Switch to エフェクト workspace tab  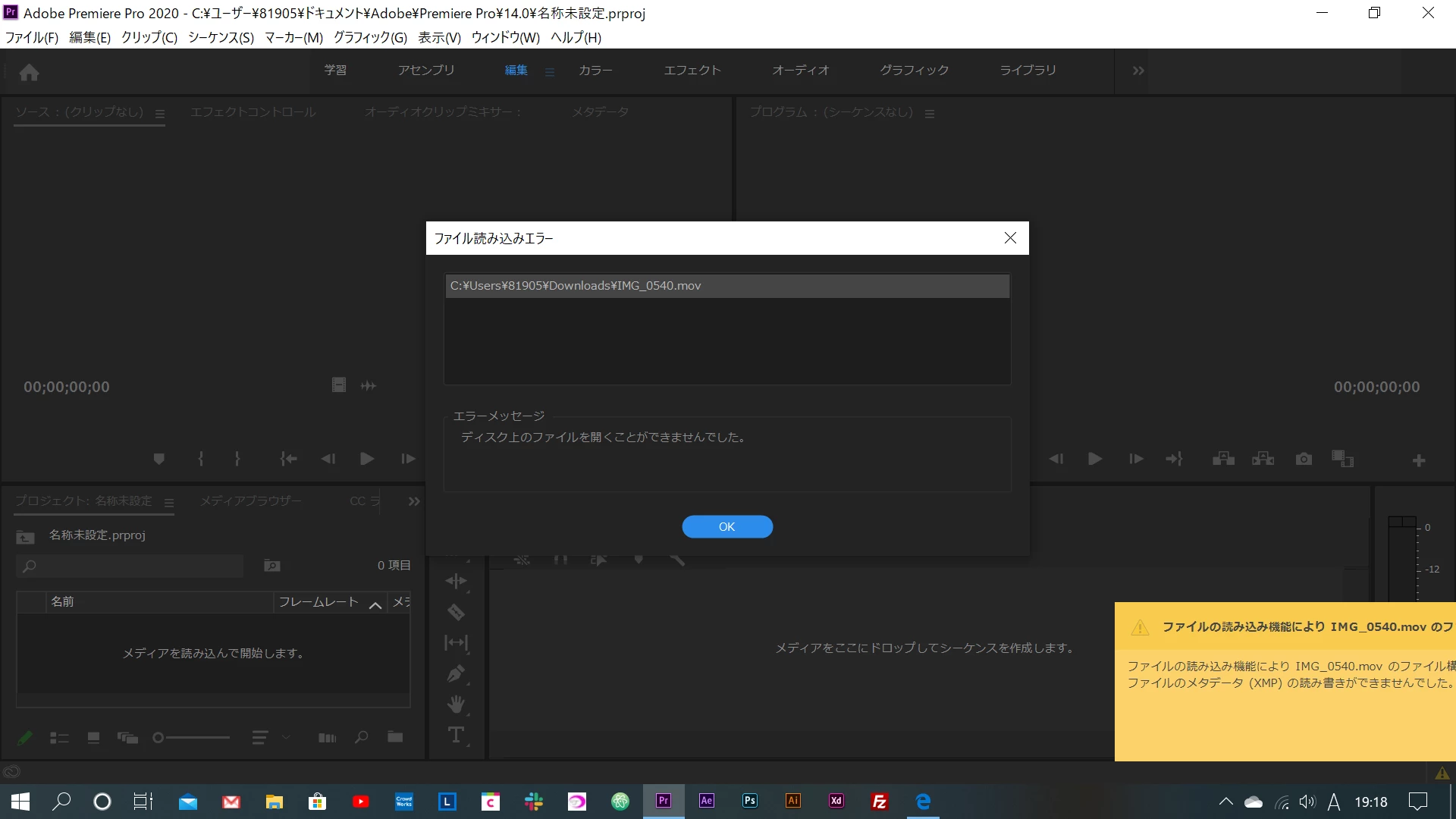[x=692, y=70]
